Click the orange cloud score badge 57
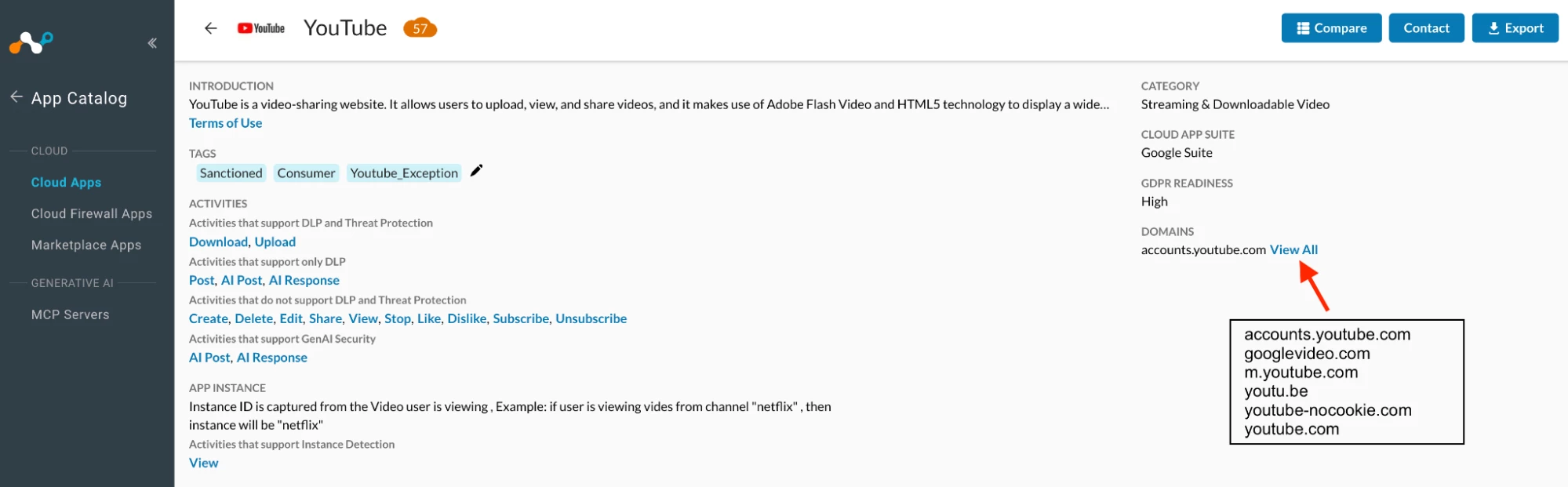Screen dimensions: 1568x487 (x=420, y=28)
